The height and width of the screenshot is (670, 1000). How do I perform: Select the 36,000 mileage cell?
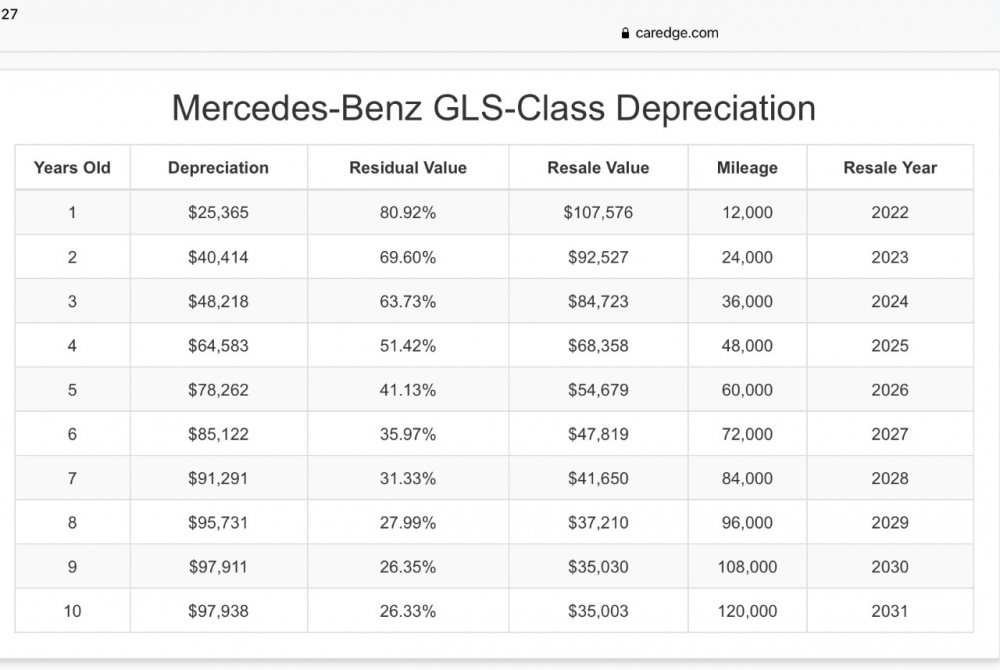click(x=747, y=301)
